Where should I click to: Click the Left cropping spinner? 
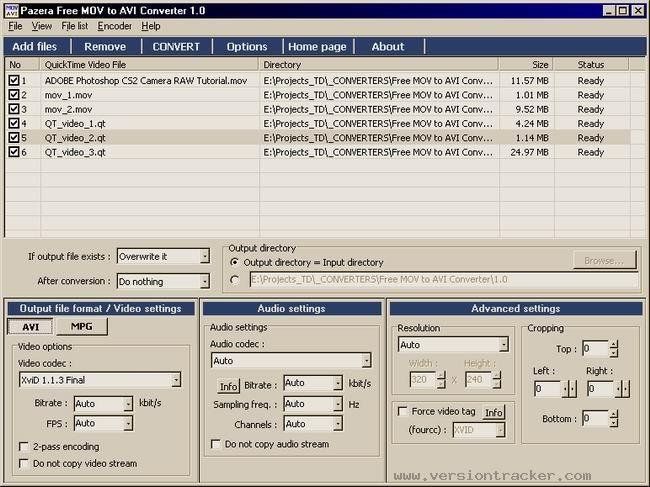point(568,389)
